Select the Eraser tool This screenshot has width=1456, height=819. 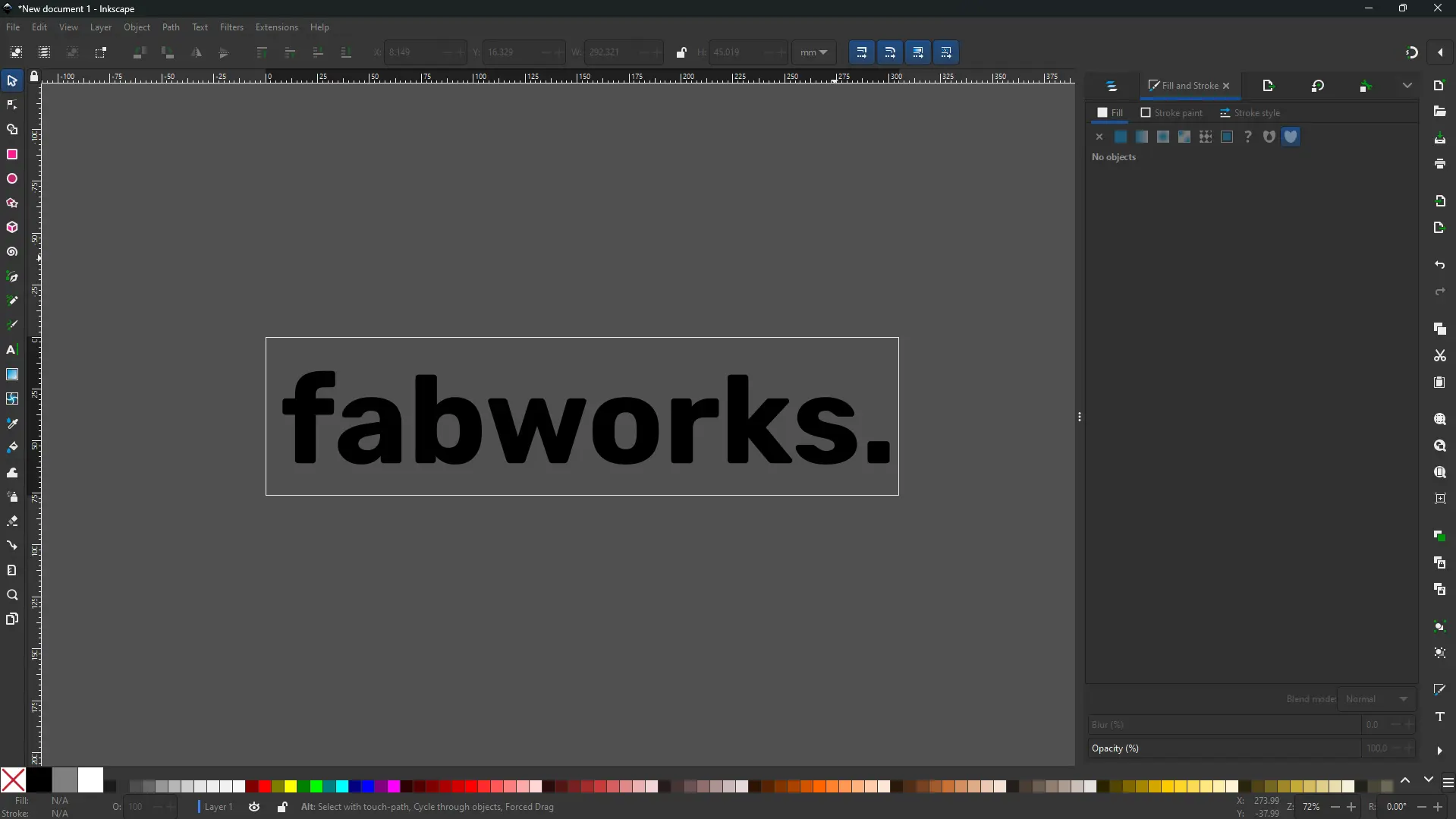(12, 521)
